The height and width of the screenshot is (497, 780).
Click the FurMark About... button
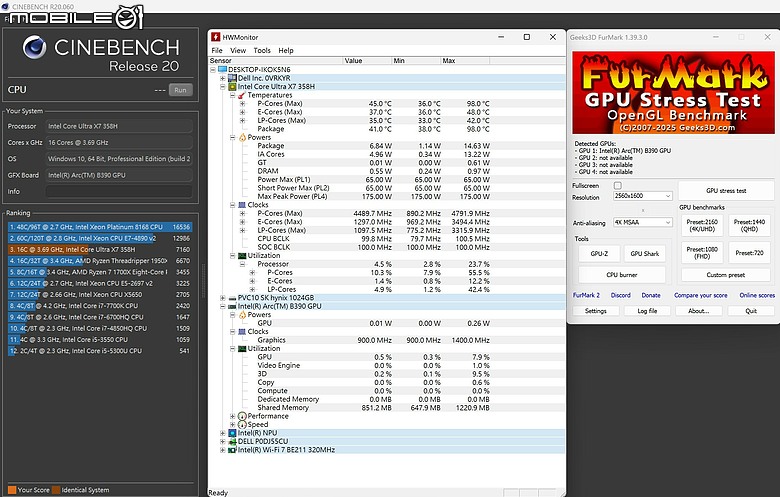[x=698, y=311]
